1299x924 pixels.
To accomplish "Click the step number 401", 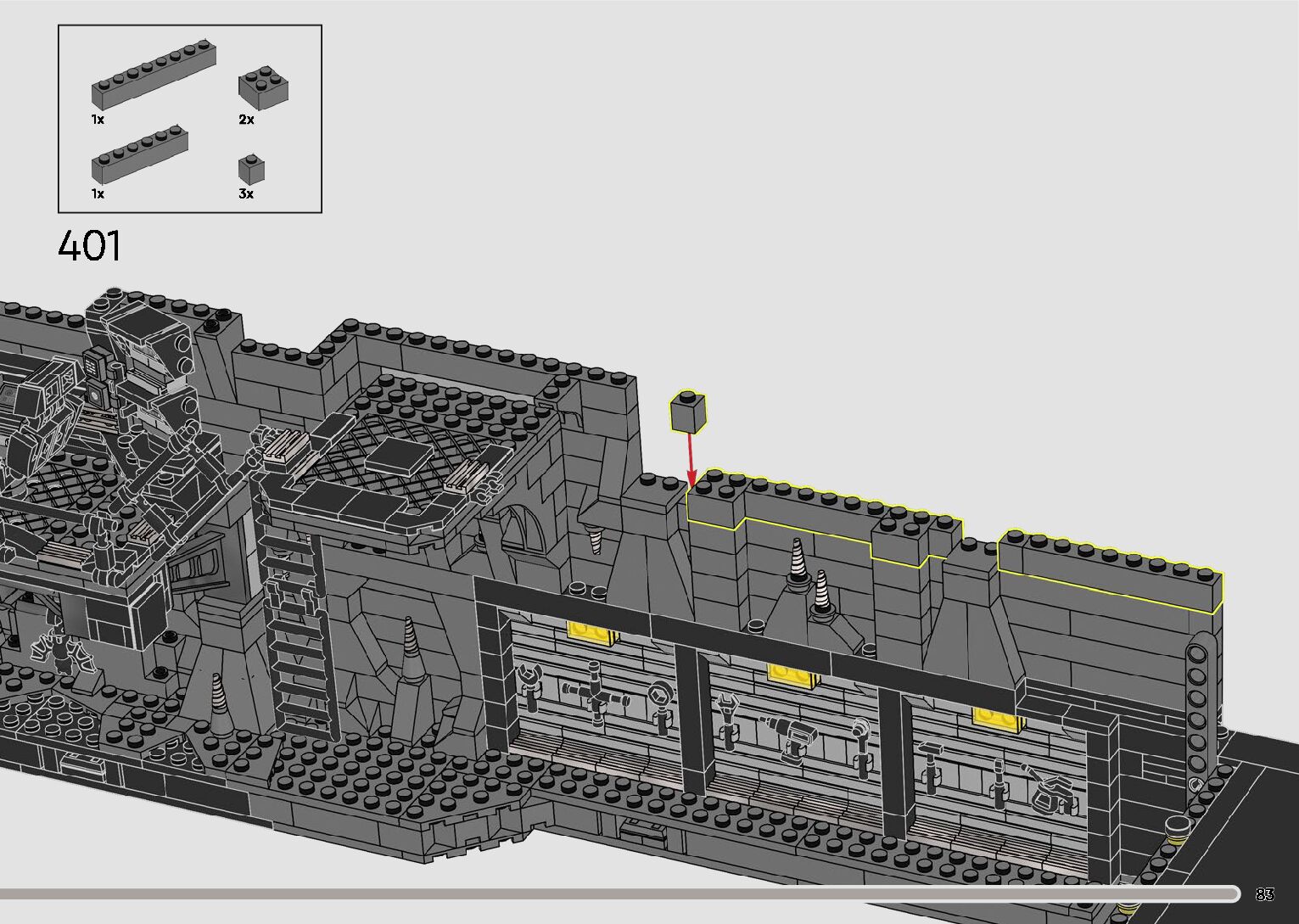I will click(x=90, y=247).
